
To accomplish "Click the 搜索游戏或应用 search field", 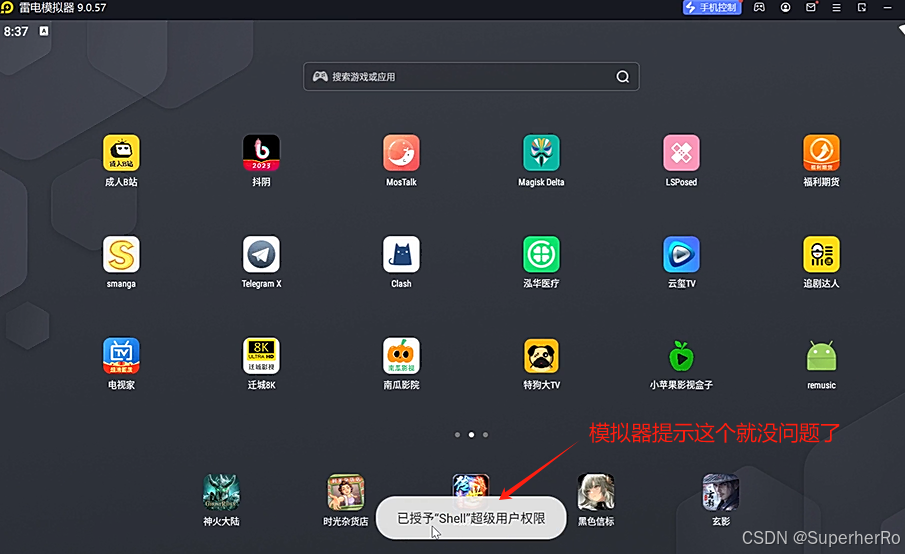I will point(471,77).
